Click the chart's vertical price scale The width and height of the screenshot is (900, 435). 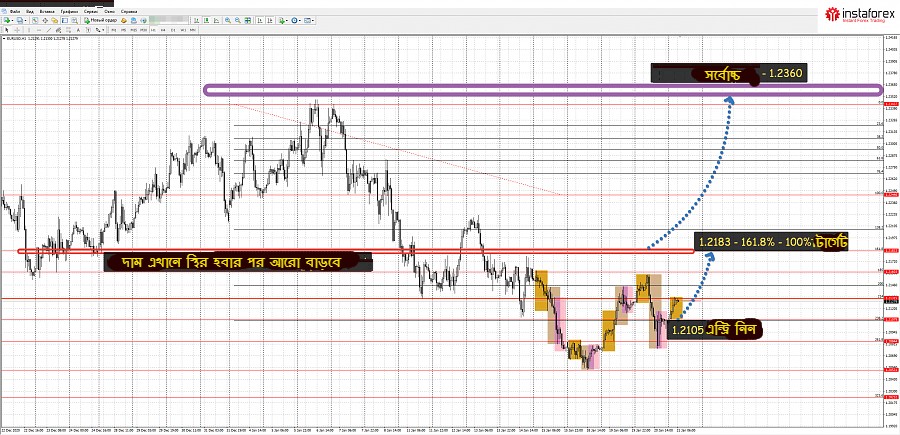891,230
